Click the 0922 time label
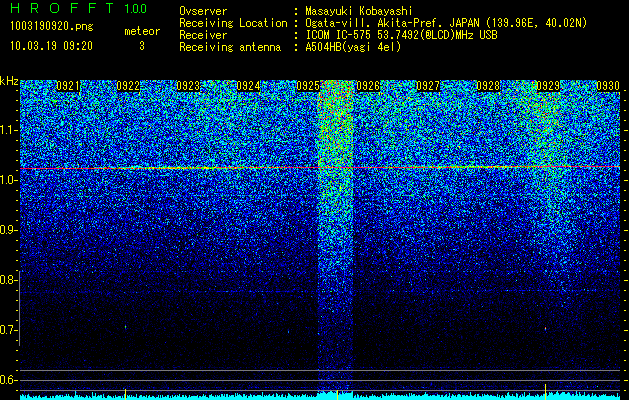 click(128, 86)
